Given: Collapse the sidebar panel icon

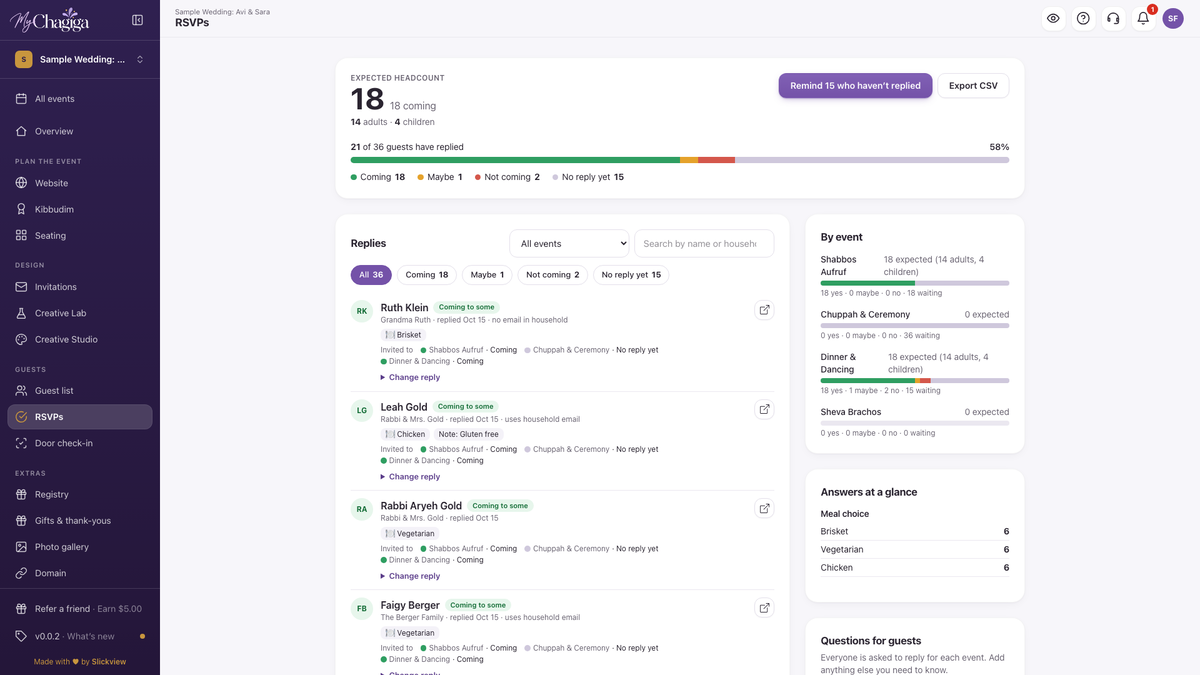Looking at the screenshot, I should [138, 20].
